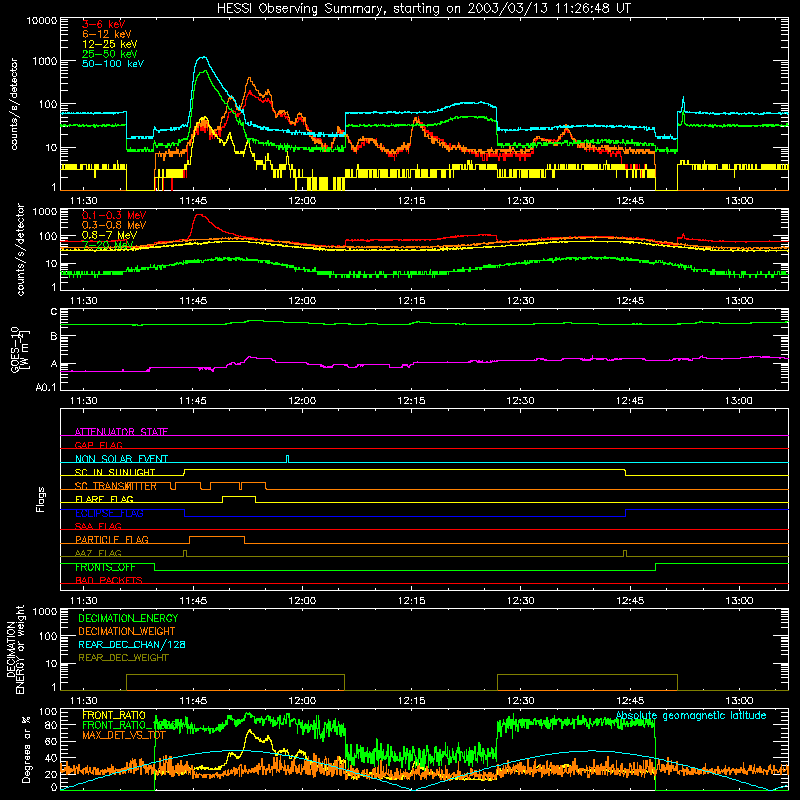Select the GAP_FLAG label
Image resolution: width=800 pixels, height=800 pixels.
pos(98,445)
